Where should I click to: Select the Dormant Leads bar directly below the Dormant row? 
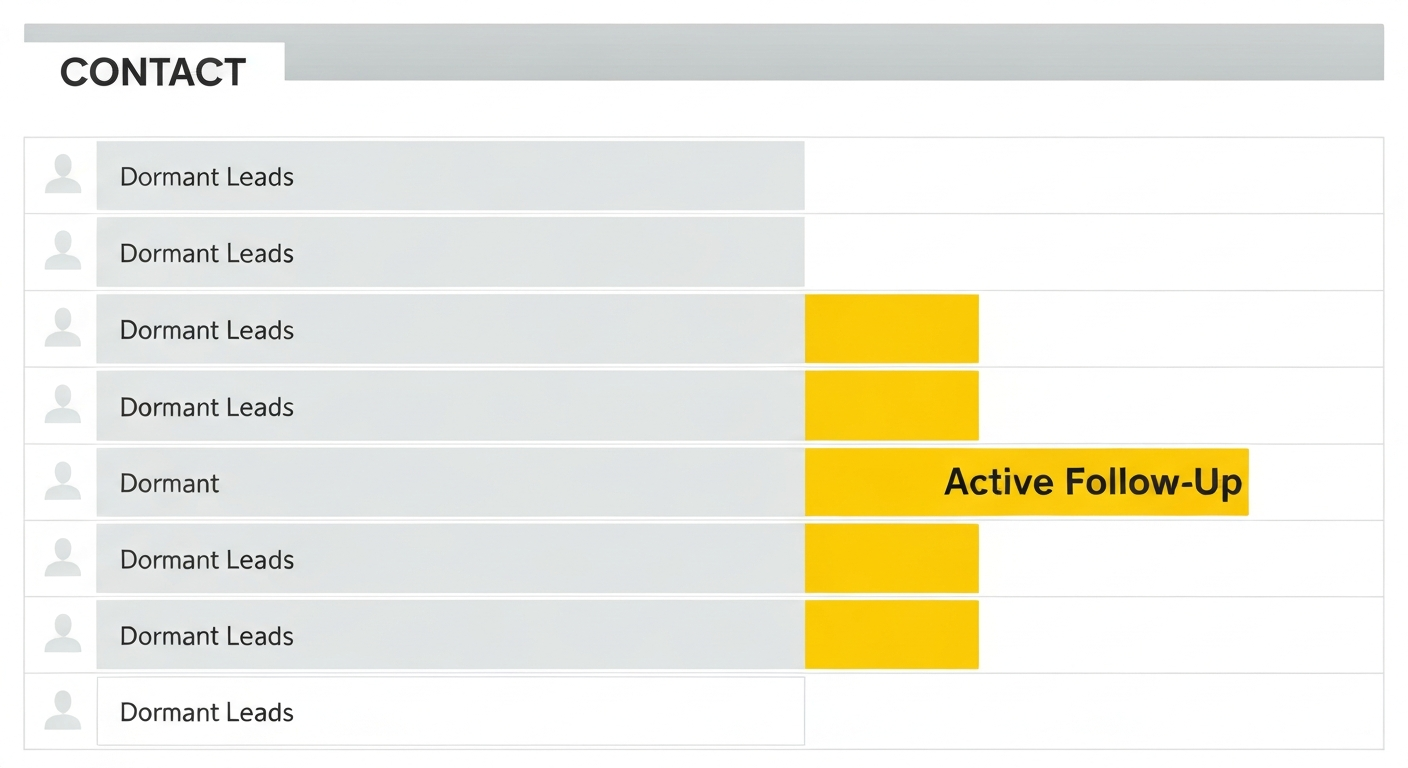[450, 558]
